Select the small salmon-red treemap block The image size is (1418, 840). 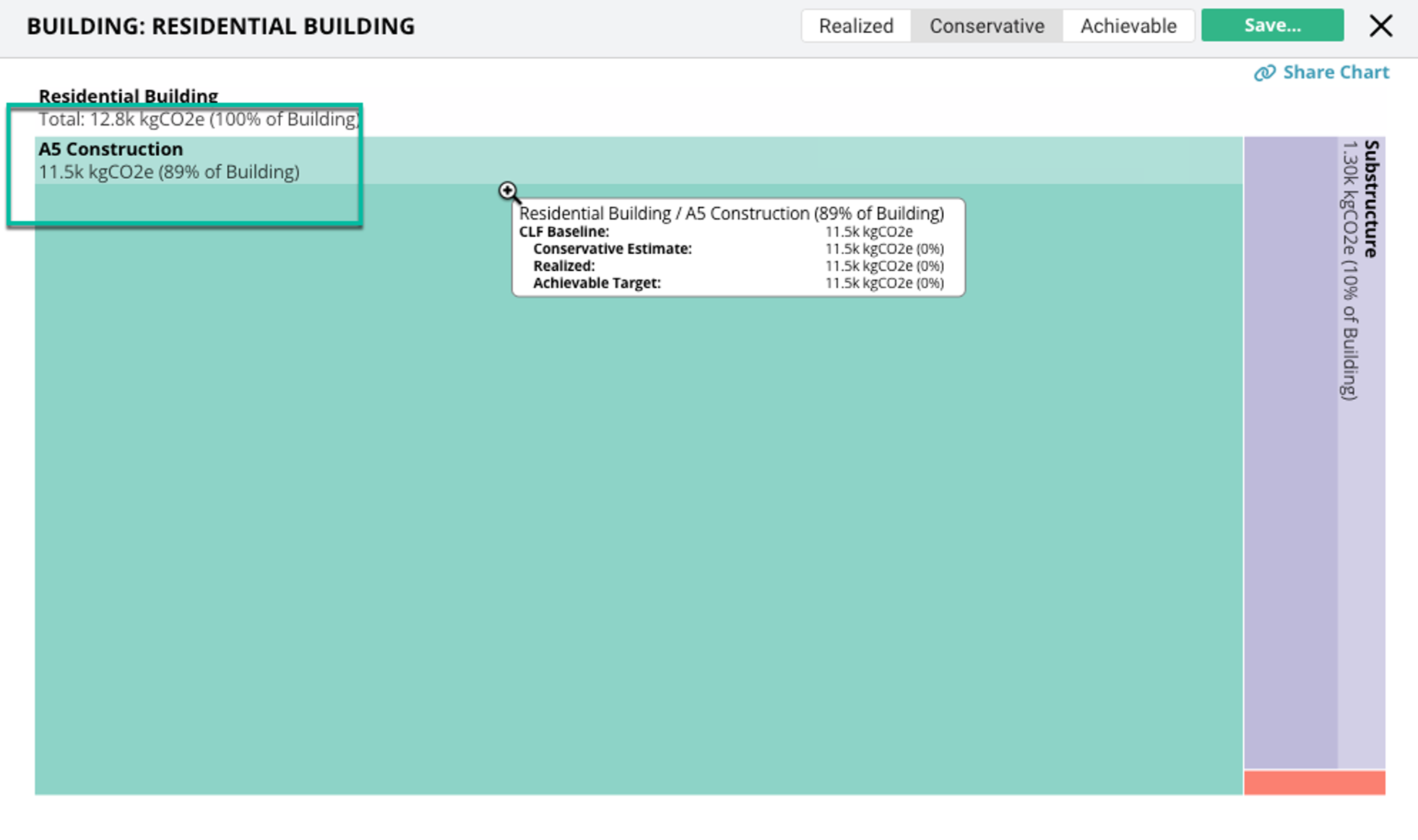pyautogui.click(x=1314, y=783)
